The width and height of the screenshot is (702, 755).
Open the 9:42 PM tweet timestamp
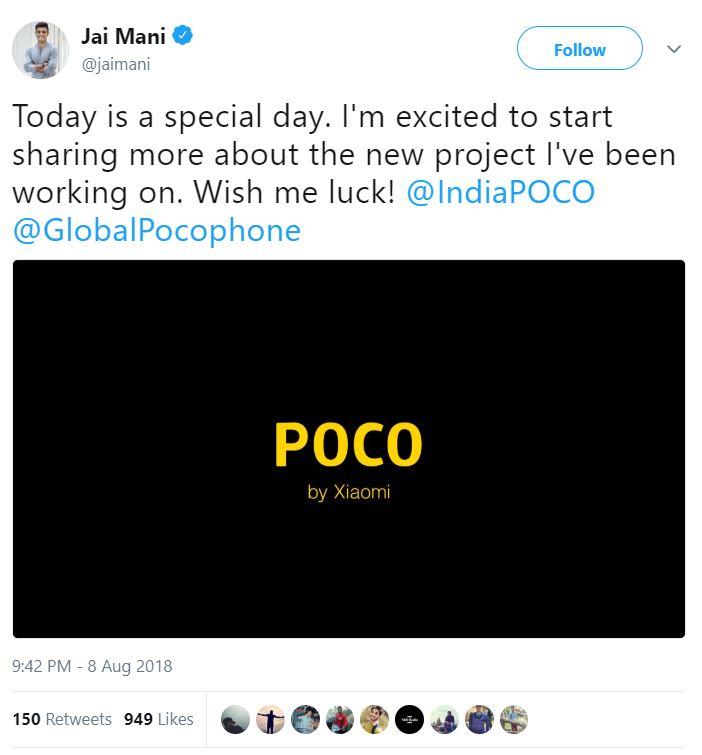click(92, 666)
